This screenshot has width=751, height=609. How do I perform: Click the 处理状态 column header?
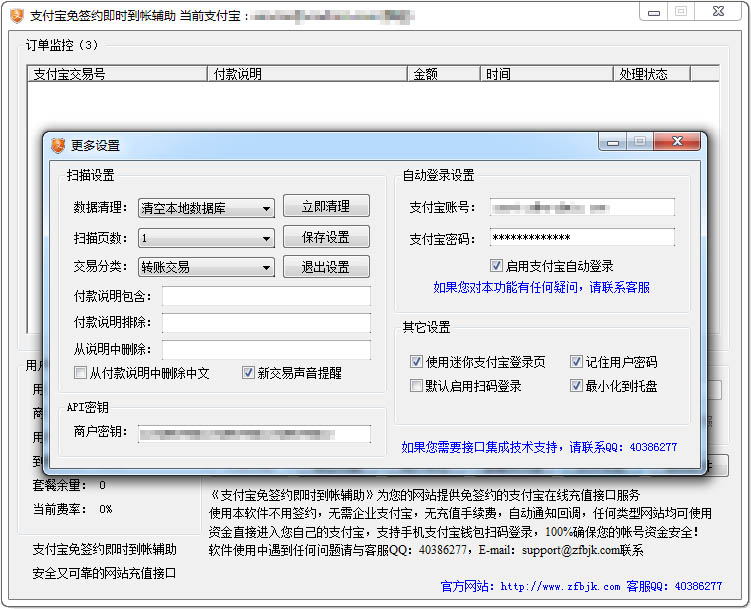[x=651, y=74]
